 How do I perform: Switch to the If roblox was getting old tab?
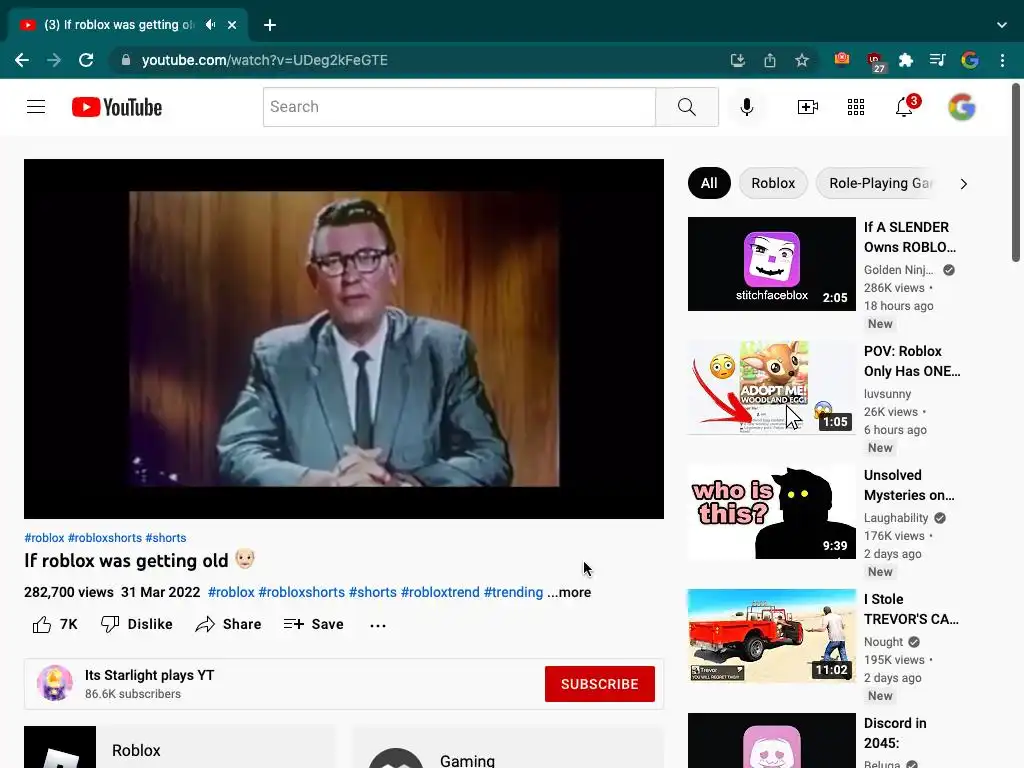click(120, 25)
